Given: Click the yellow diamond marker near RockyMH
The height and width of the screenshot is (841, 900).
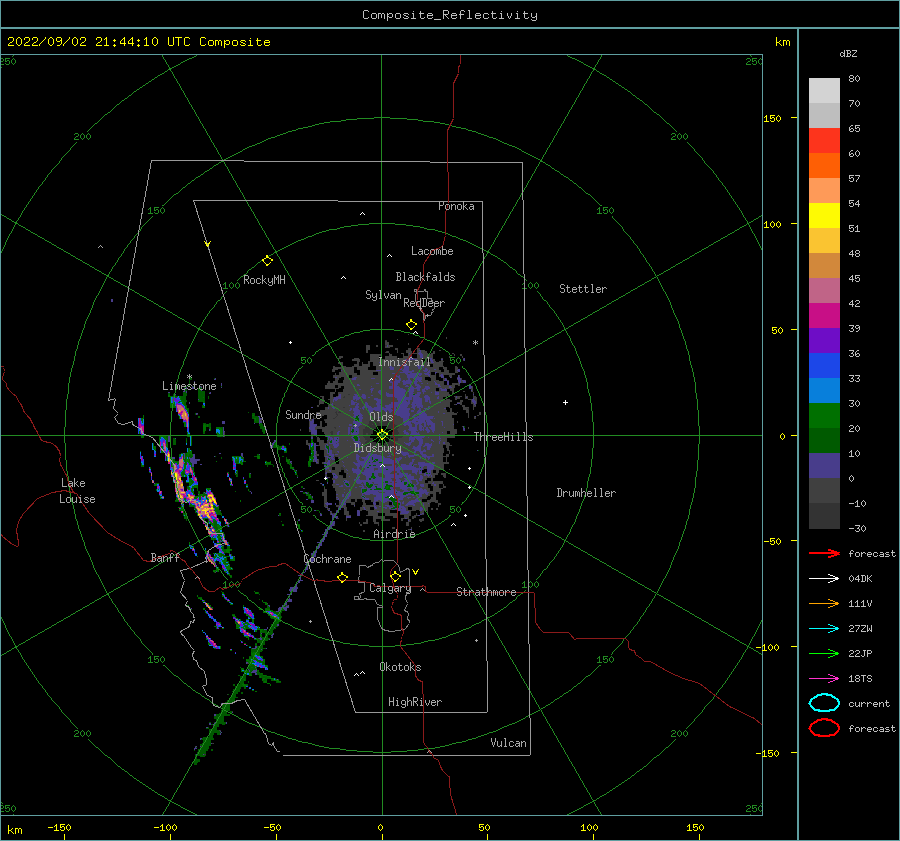Looking at the screenshot, I should click(x=267, y=261).
